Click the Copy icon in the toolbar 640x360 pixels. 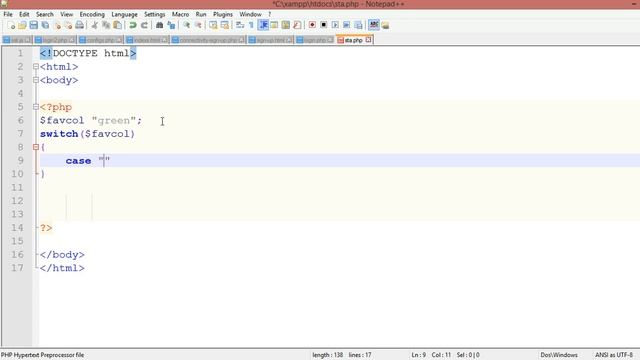pyautogui.click(x=106, y=25)
